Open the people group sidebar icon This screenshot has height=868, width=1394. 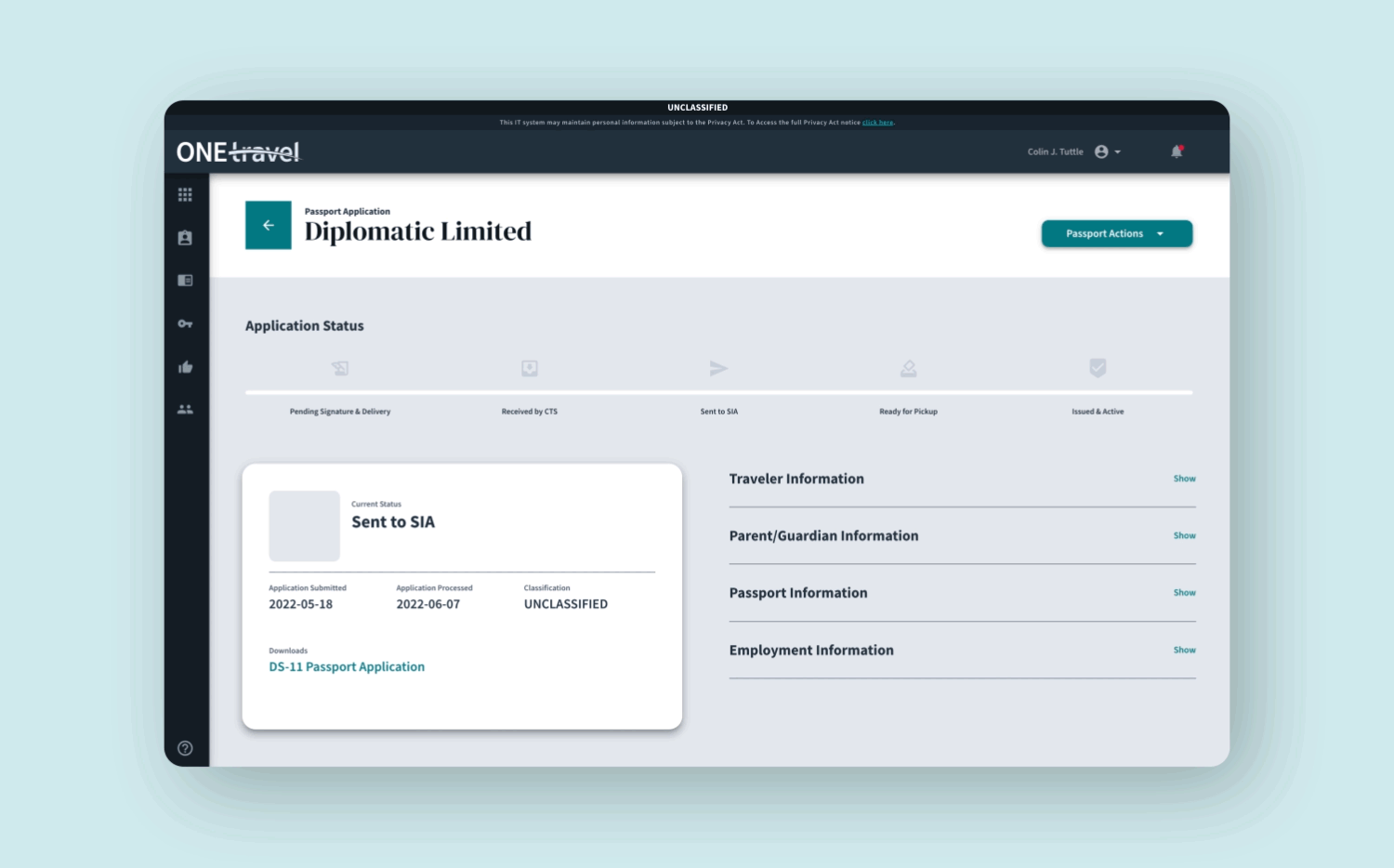(x=185, y=409)
